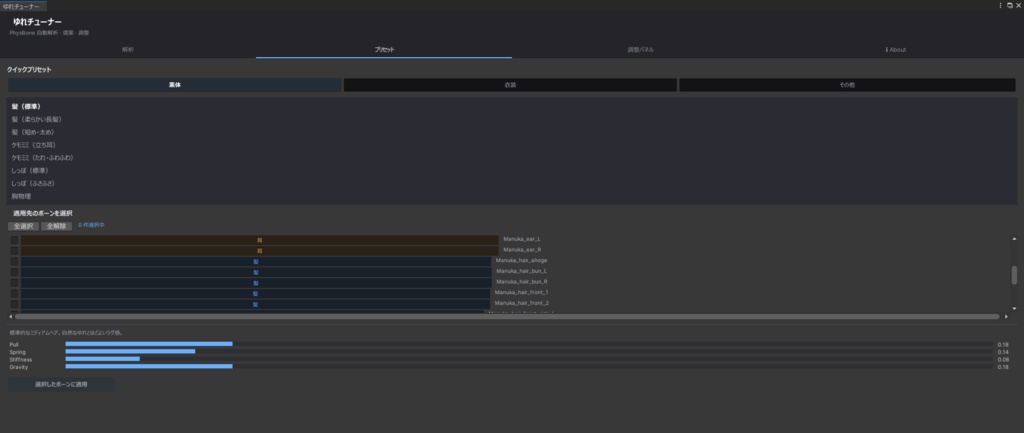
Task: Switch to the プリセット tab
Action: click(384, 50)
